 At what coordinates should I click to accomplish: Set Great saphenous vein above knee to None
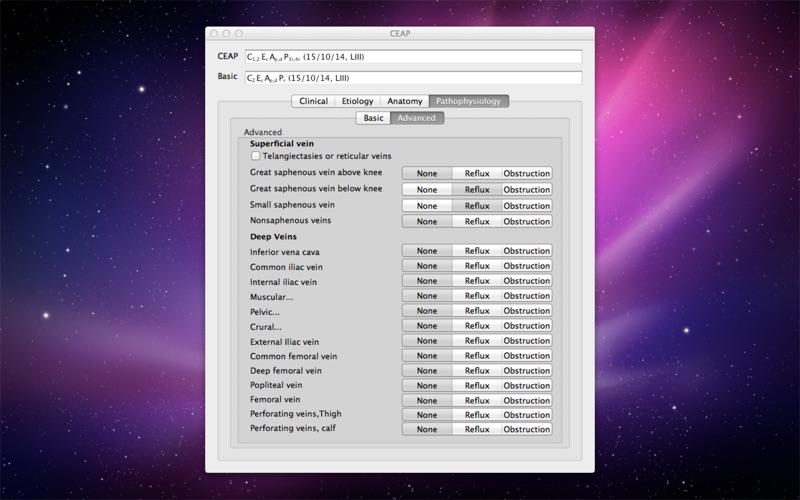tap(427, 173)
